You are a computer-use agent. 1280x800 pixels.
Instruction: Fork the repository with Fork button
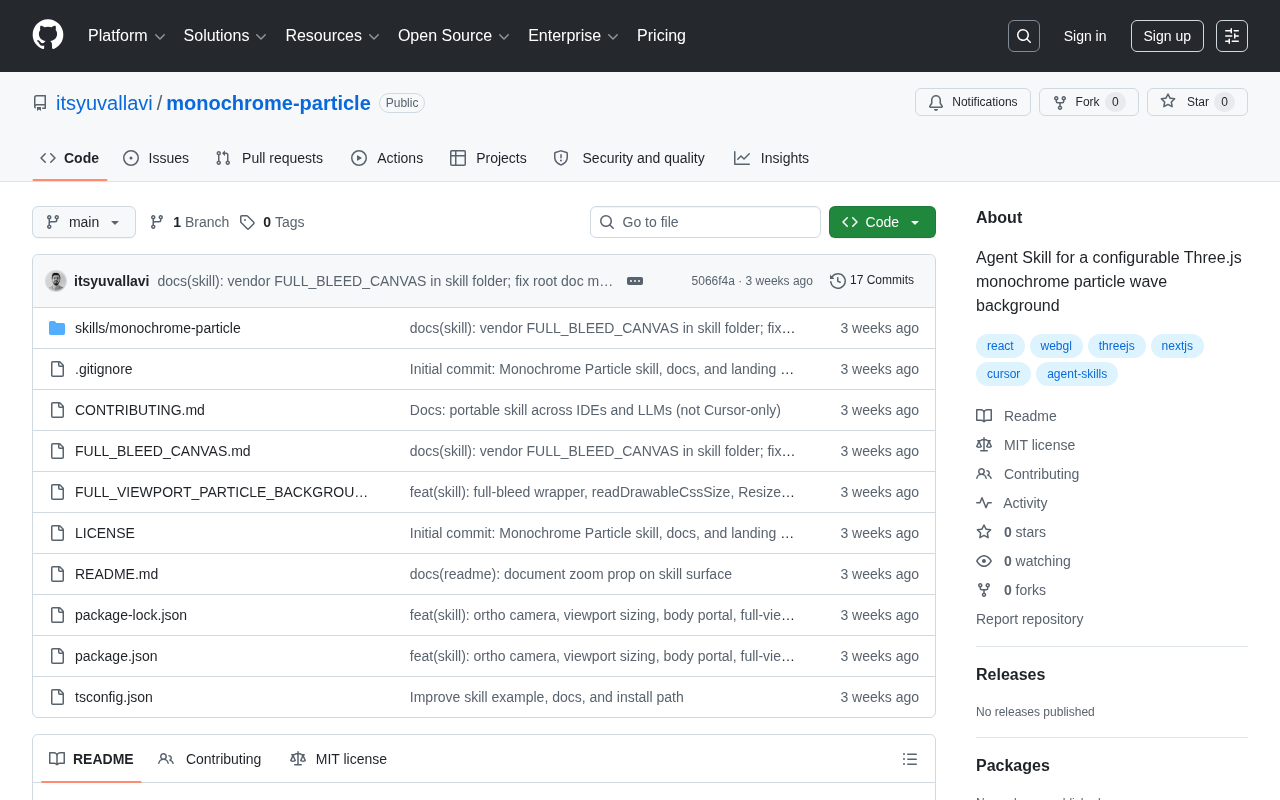coord(1089,102)
